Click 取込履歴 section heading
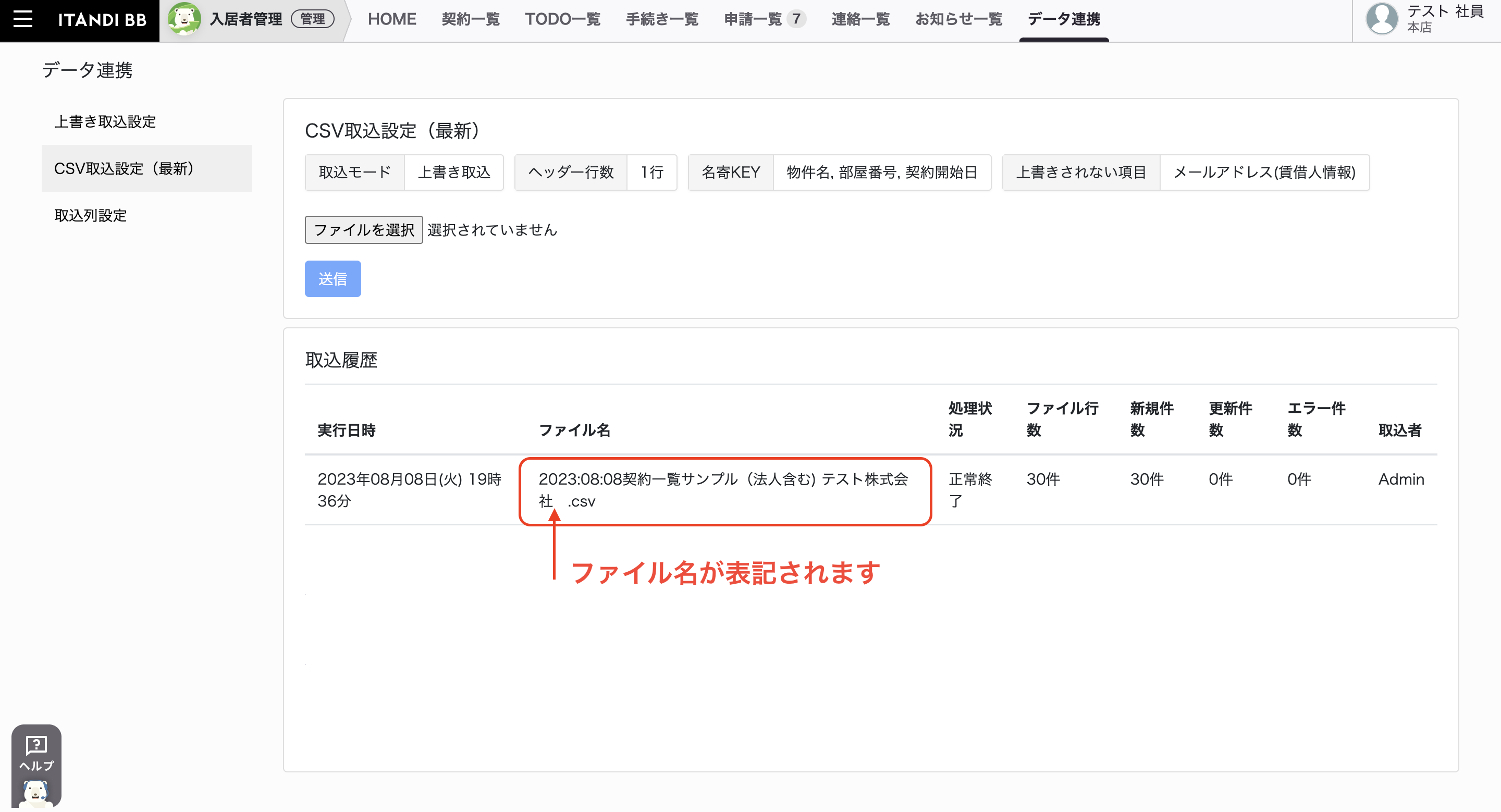1501x812 pixels. tap(341, 361)
